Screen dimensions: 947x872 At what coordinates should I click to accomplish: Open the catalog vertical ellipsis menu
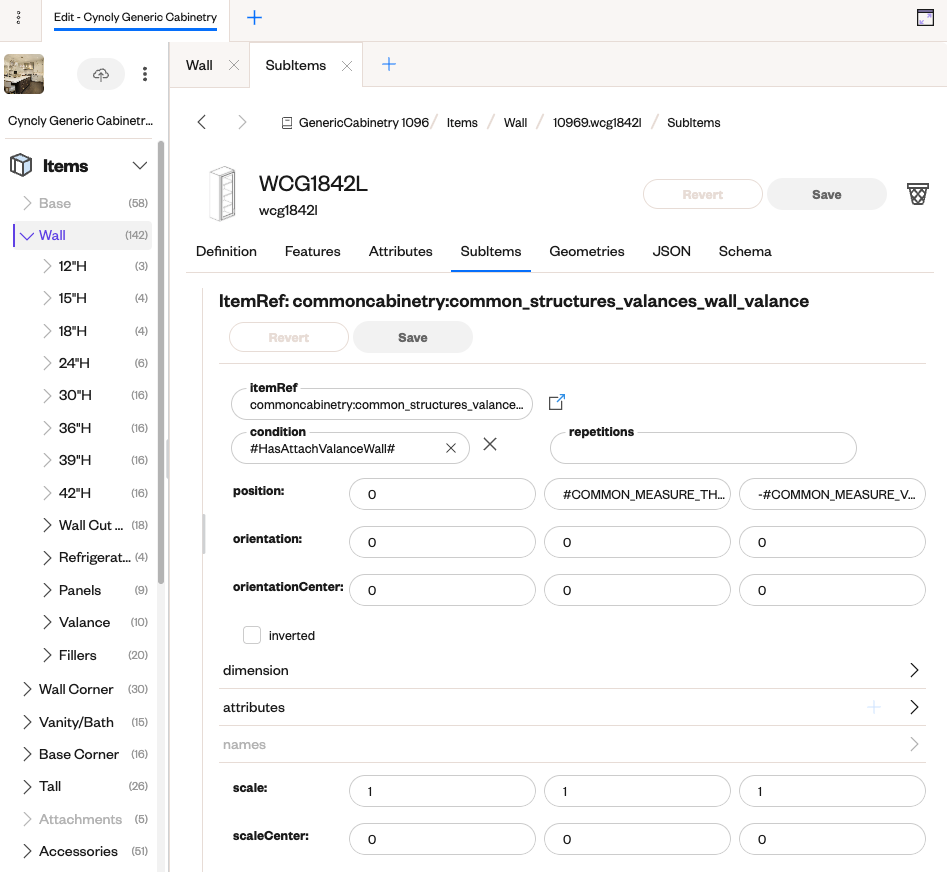(144, 74)
